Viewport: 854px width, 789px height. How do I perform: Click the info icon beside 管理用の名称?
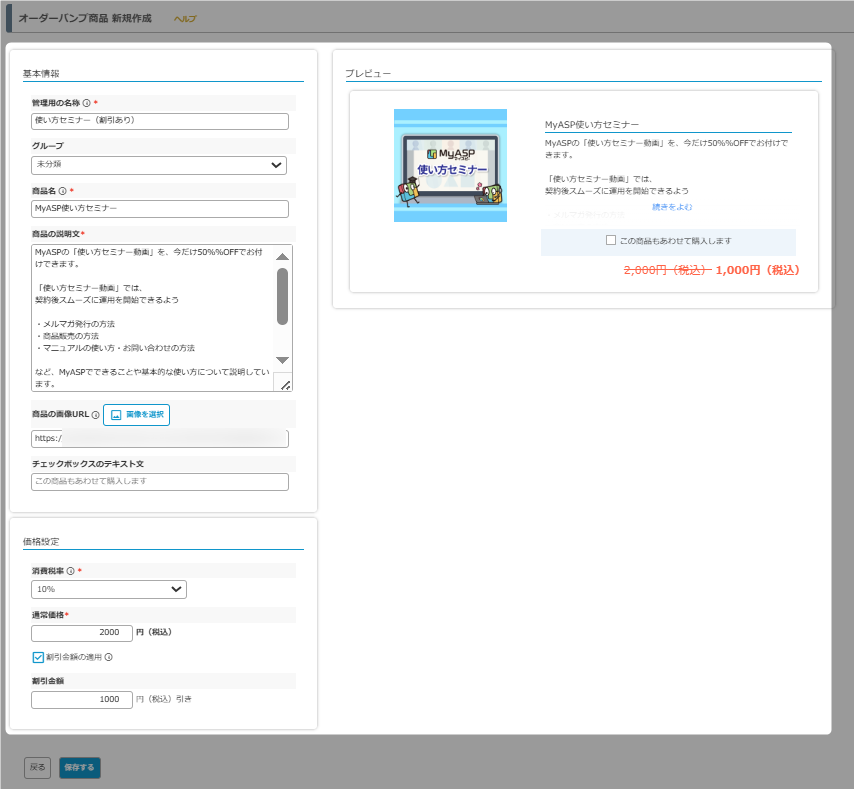coord(87,103)
